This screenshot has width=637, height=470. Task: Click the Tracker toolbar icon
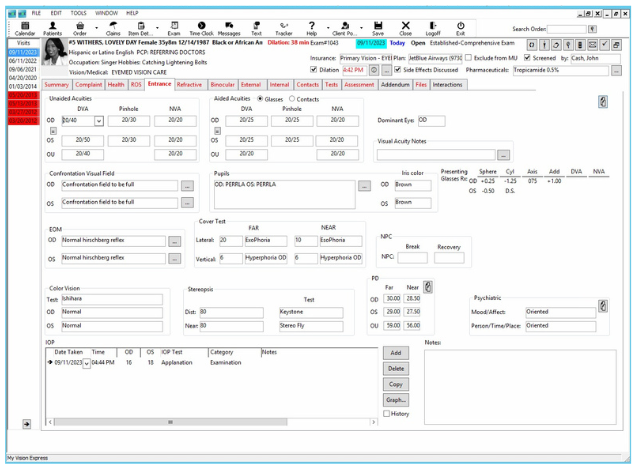(284, 28)
